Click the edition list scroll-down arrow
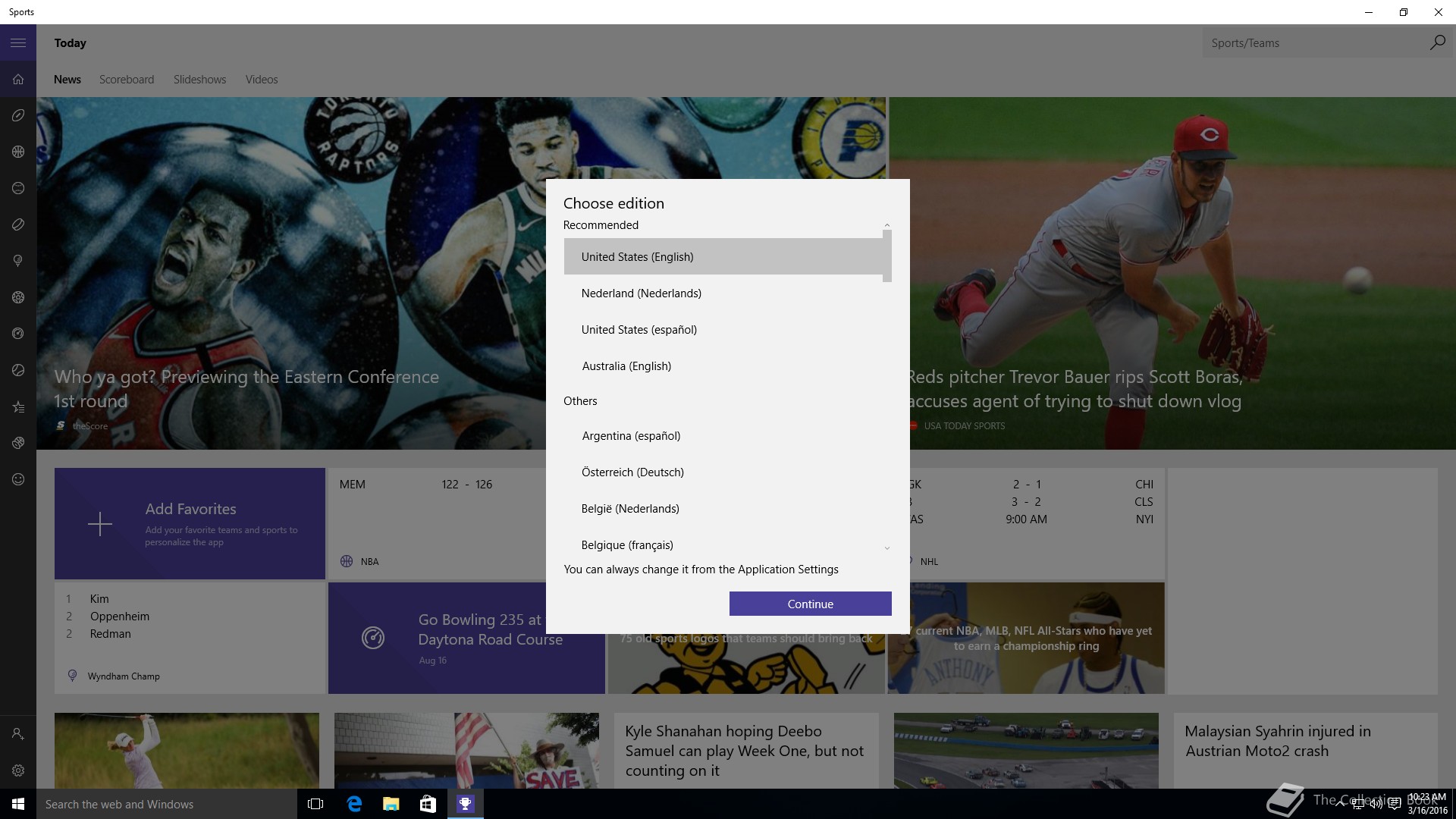This screenshot has height=819, width=1456. (x=887, y=548)
